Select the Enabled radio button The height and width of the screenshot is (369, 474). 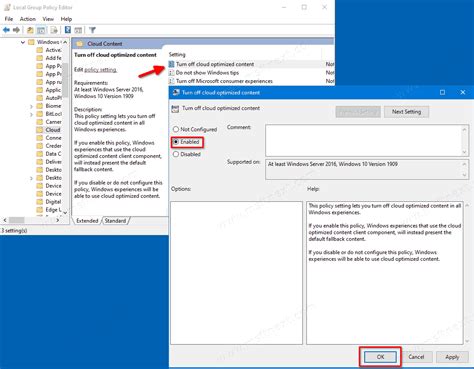coord(176,142)
